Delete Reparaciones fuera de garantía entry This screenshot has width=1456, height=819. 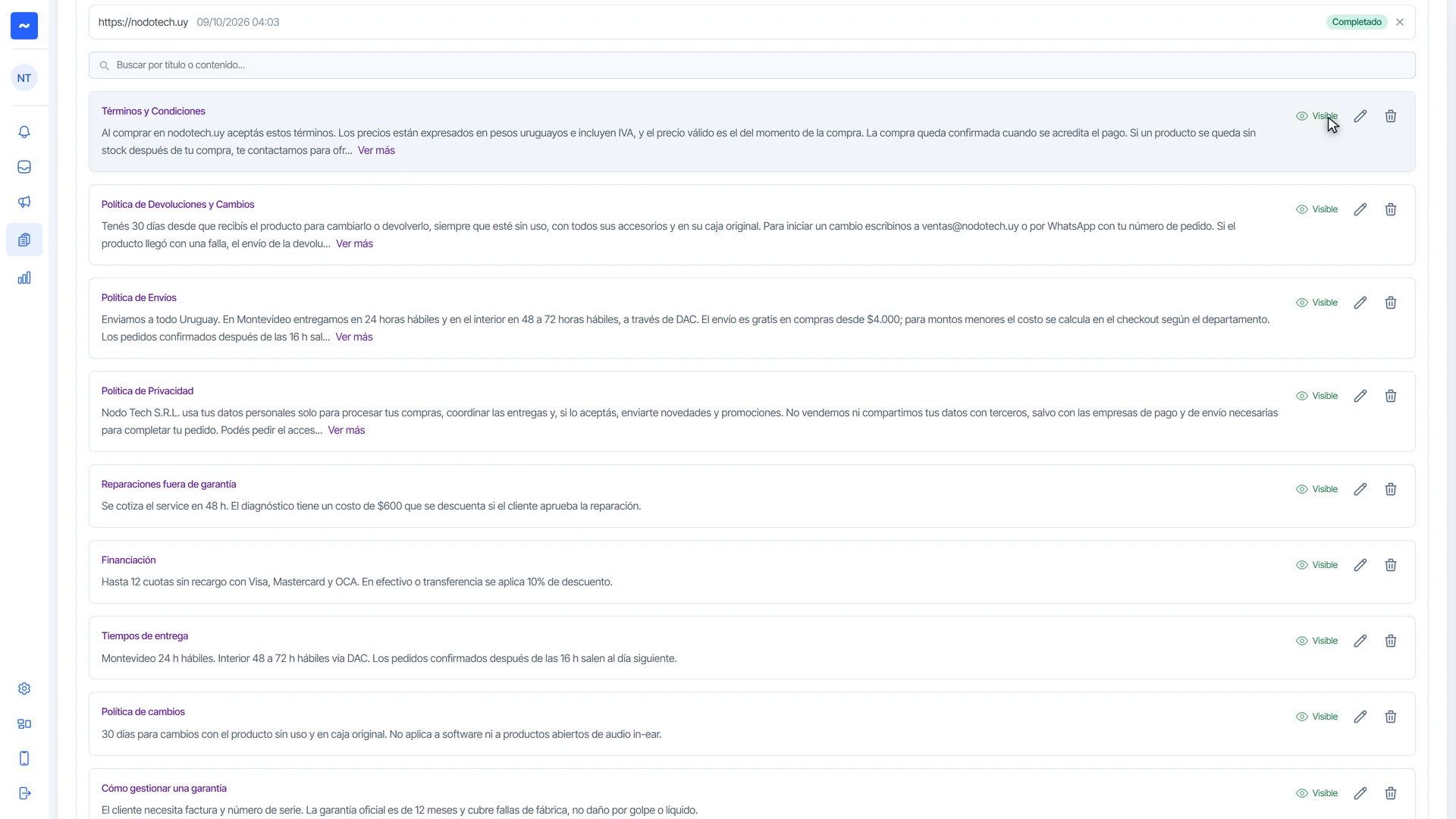click(x=1391, y=489)
